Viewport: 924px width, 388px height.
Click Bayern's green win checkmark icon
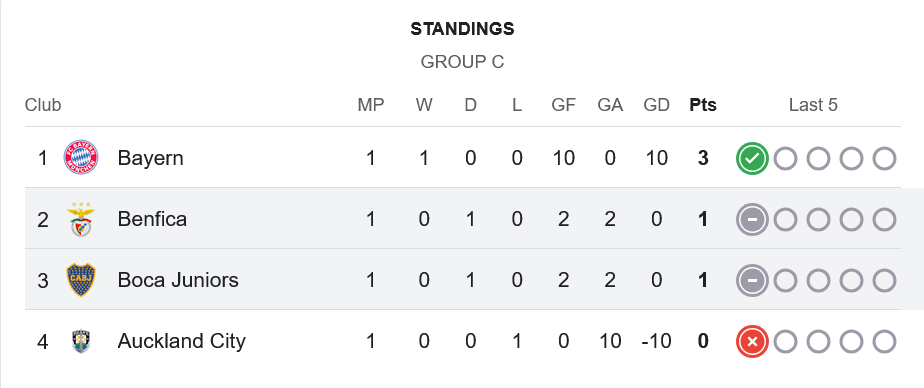[752, 158]
